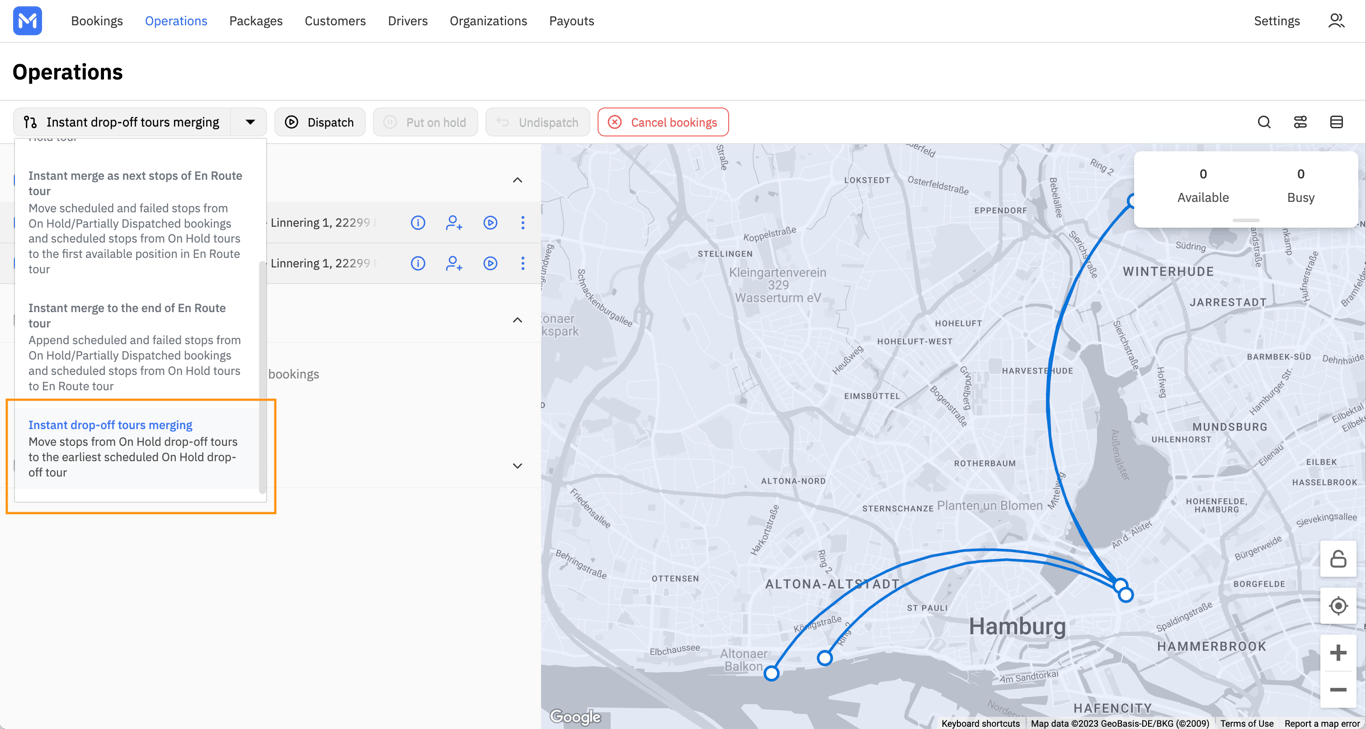
Task: Center map on current location
Action: [1338, 606]
